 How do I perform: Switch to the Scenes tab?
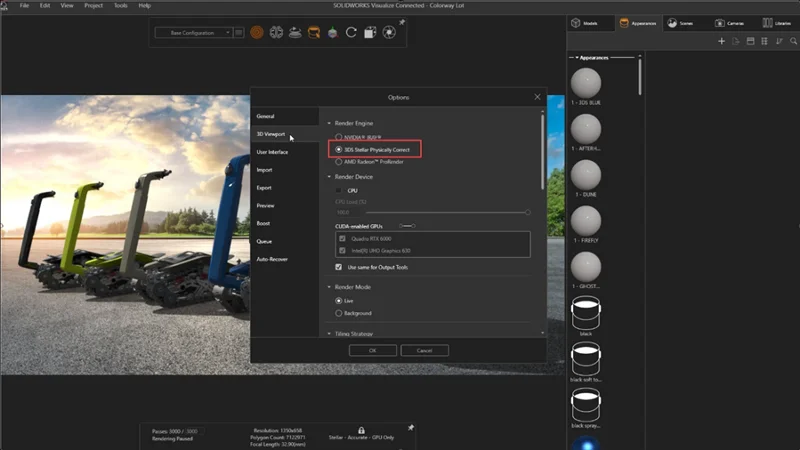[x=679, y=22]
